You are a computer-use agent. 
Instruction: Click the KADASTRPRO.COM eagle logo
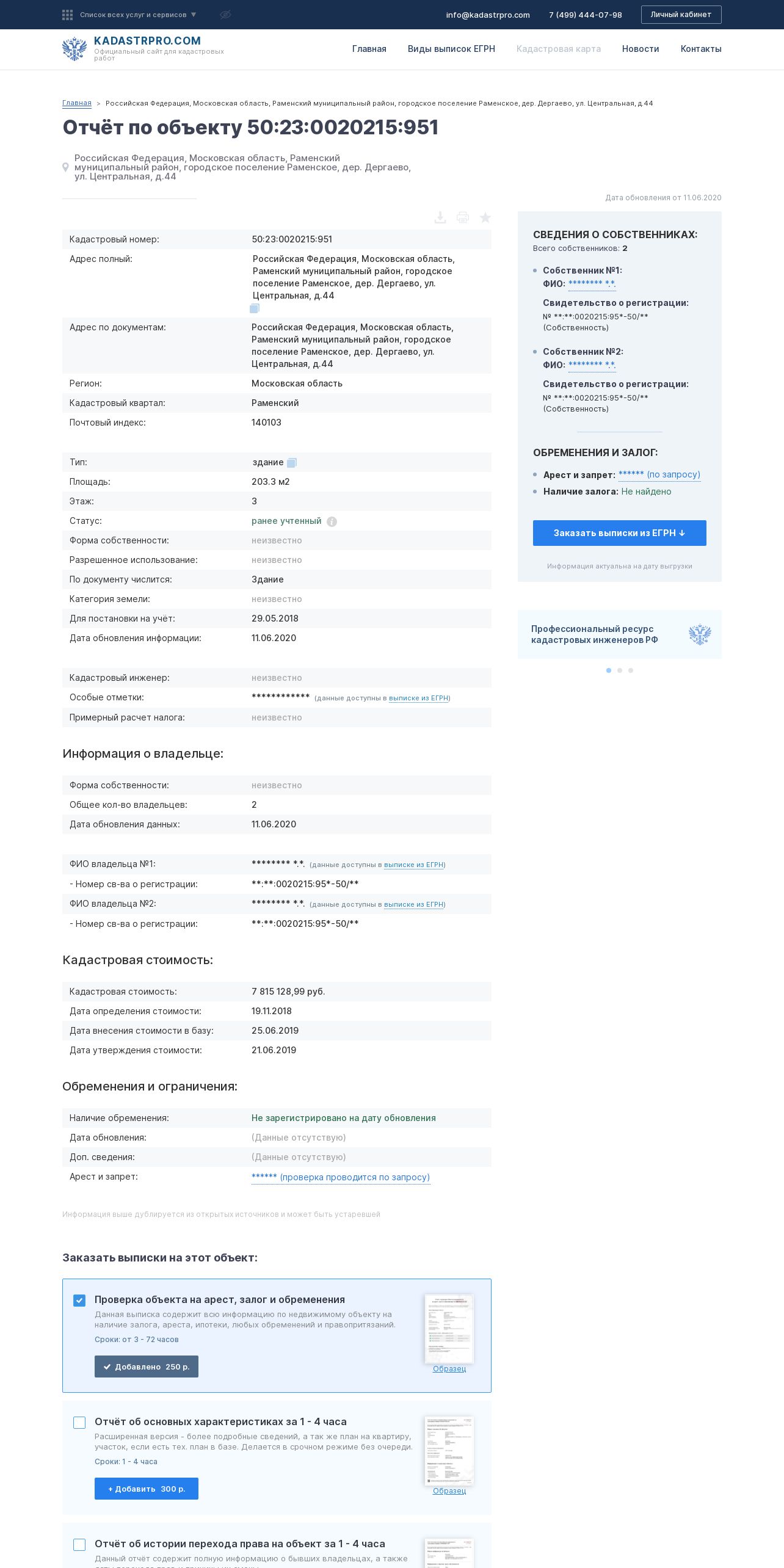point(74,49)
